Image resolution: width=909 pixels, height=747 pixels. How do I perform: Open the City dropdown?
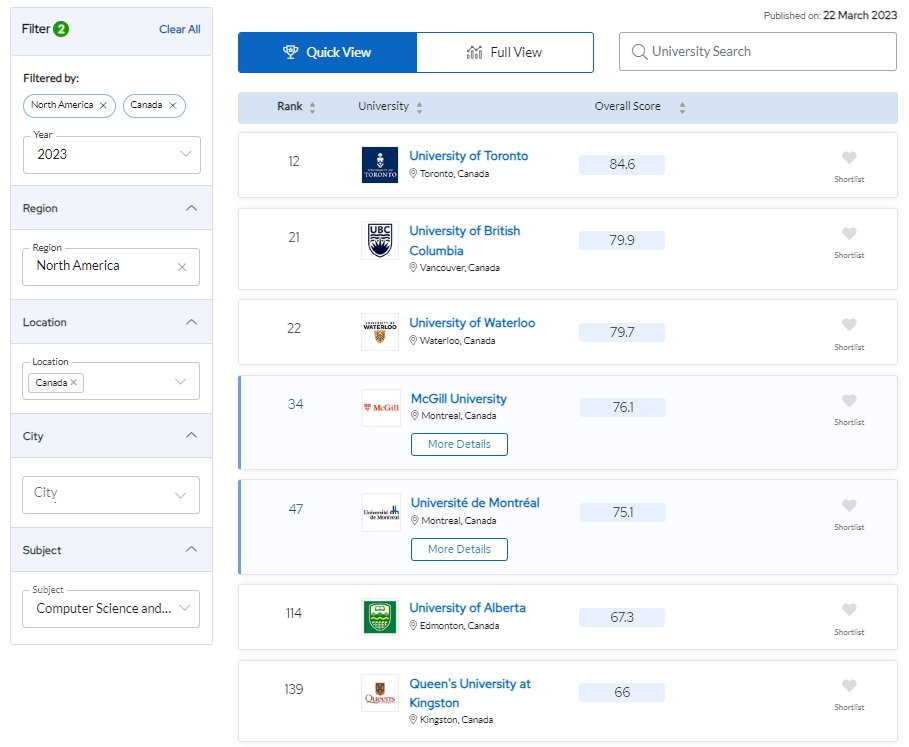[112, 494]
